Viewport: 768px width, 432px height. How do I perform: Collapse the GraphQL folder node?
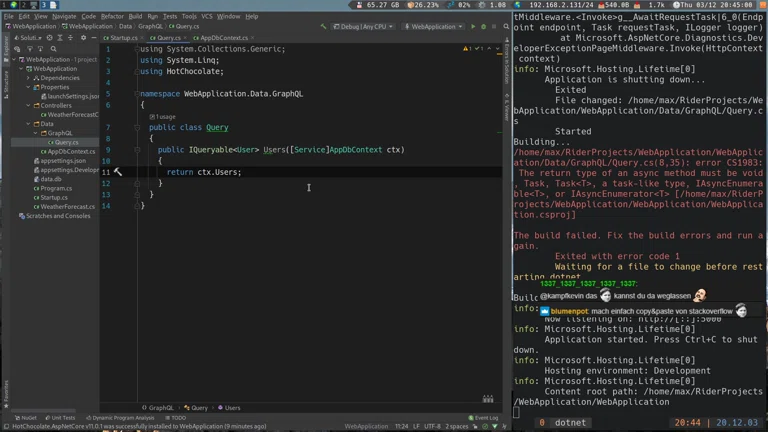tap(35, 133)
